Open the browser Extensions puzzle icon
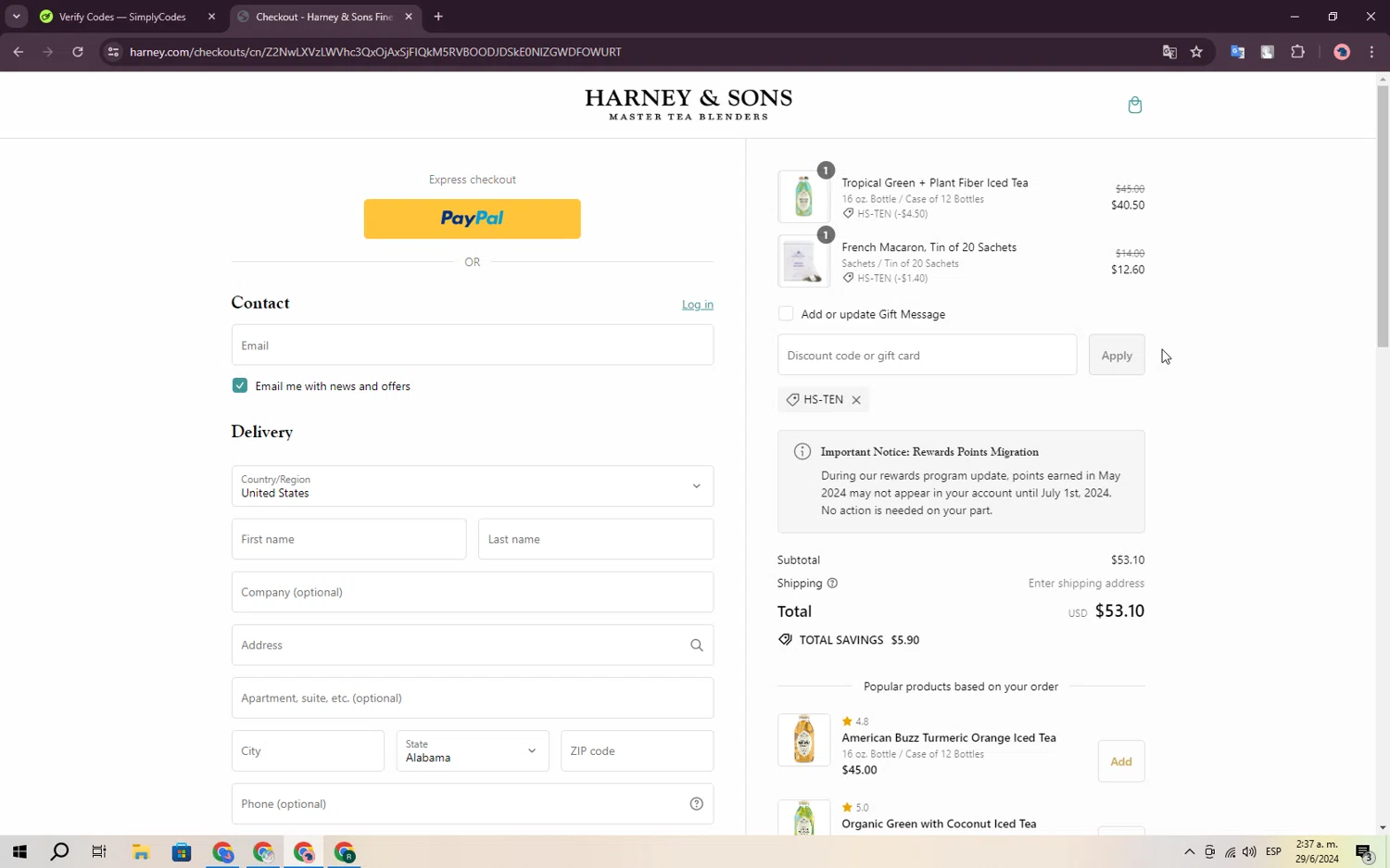 click(x=1297, y=52)
